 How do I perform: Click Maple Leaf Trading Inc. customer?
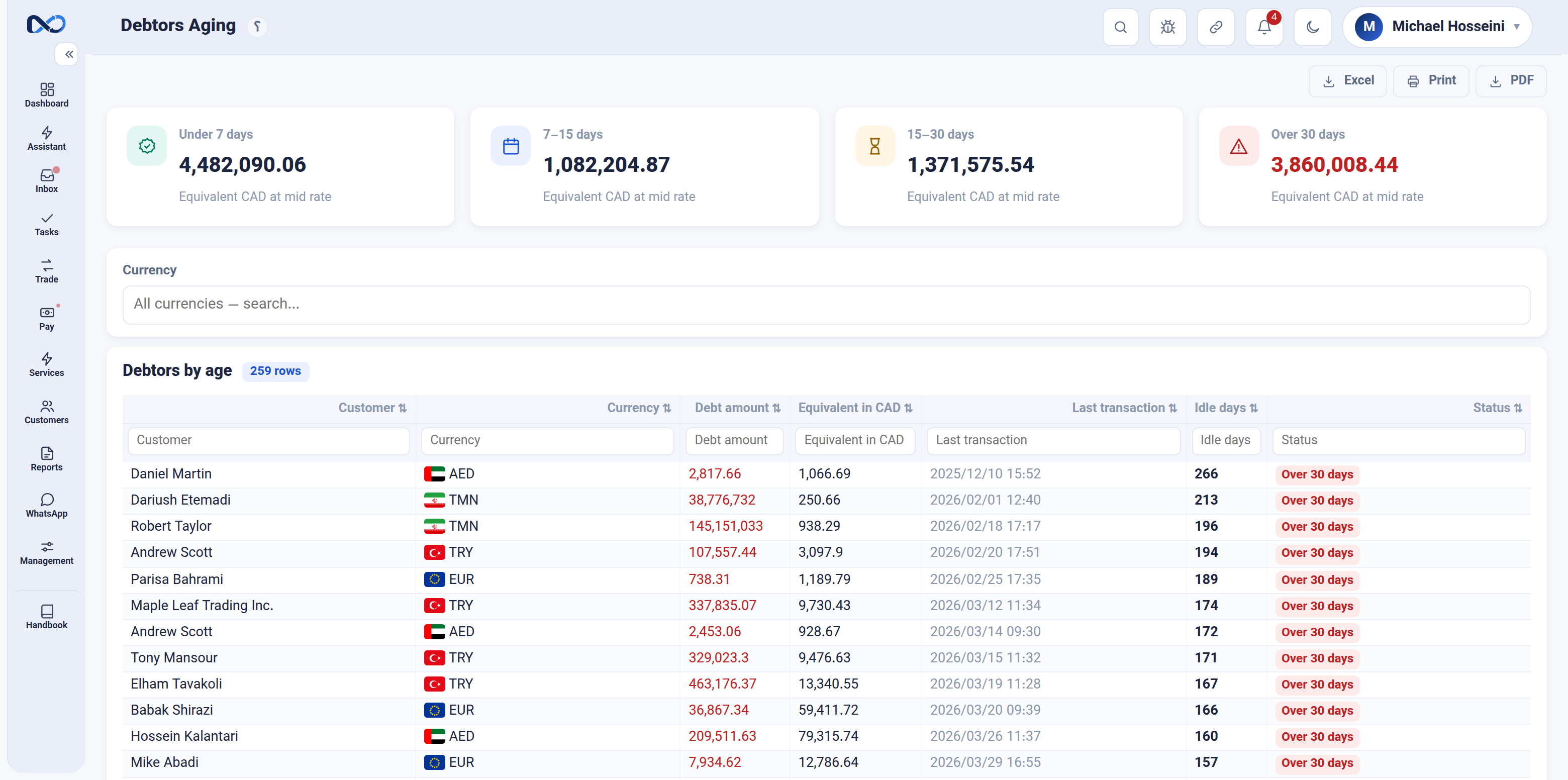202,606
